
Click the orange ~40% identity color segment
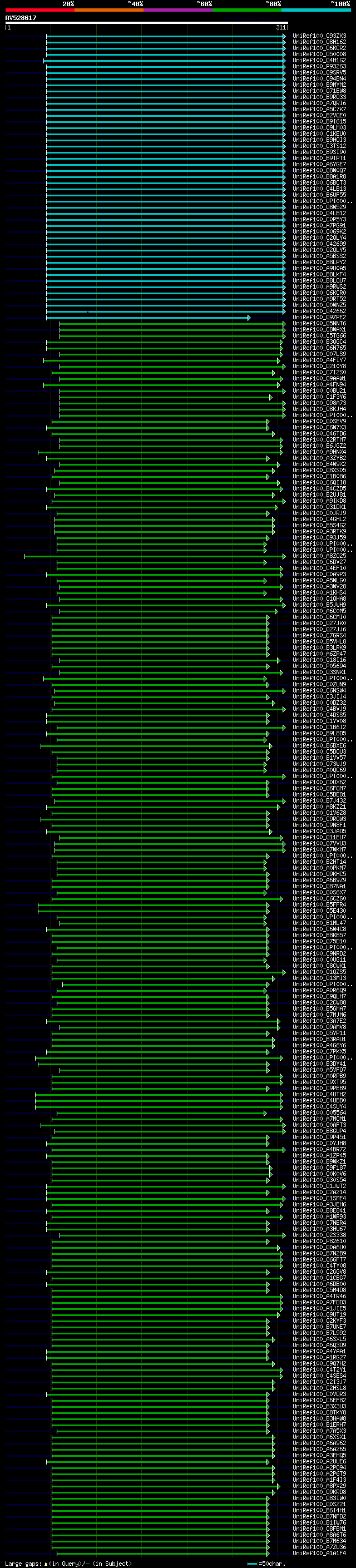[x=108, y=10]
